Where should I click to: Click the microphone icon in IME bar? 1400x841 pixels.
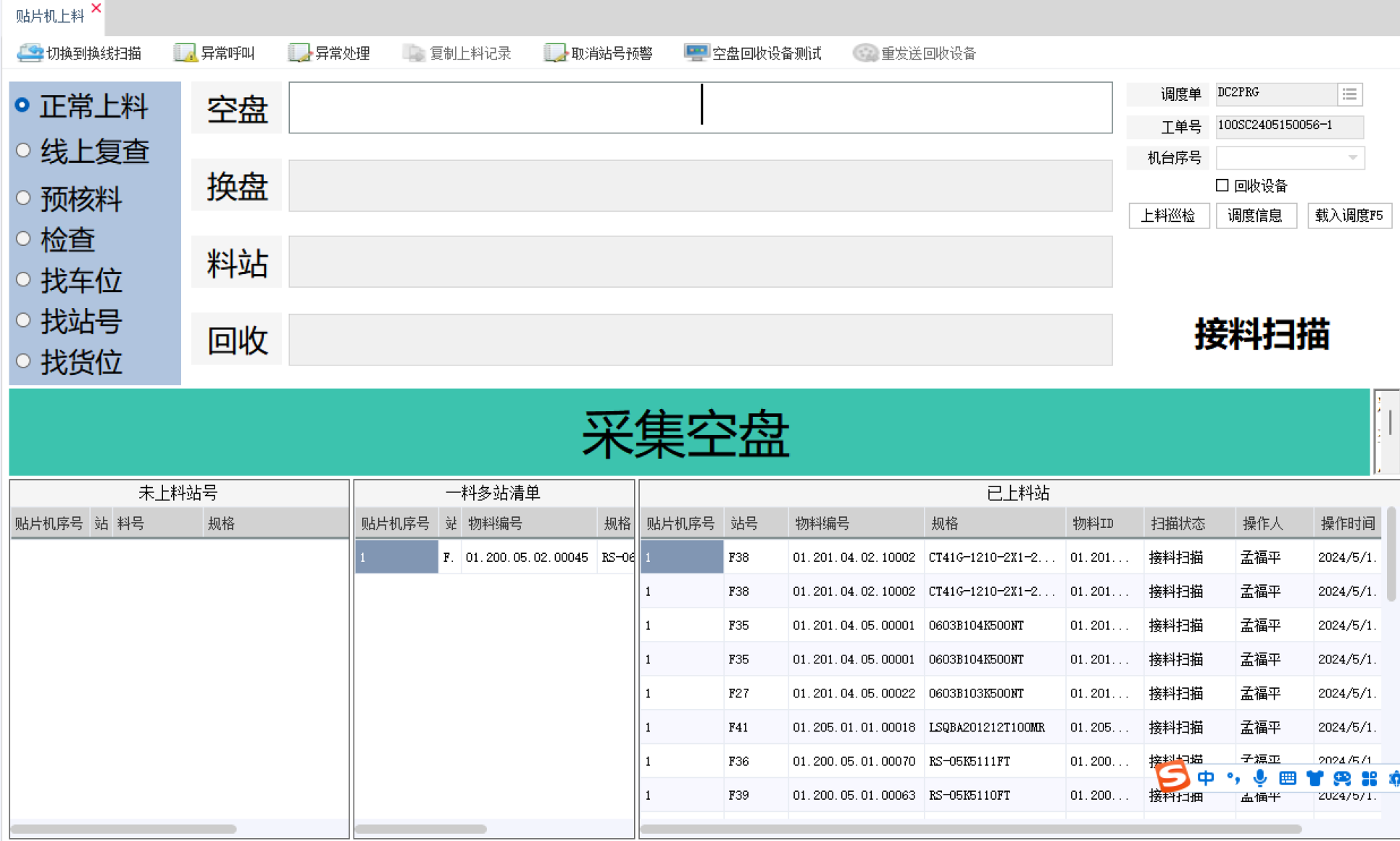(1260, 779)
